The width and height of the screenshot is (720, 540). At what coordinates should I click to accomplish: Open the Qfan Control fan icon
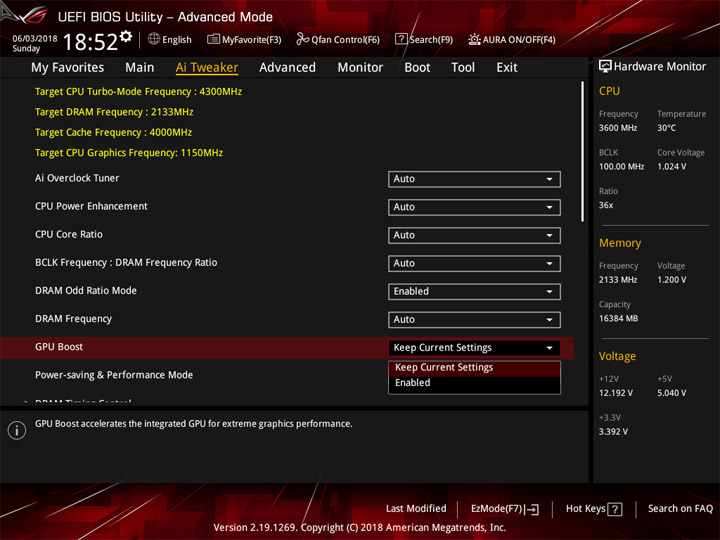coord(302,39)
